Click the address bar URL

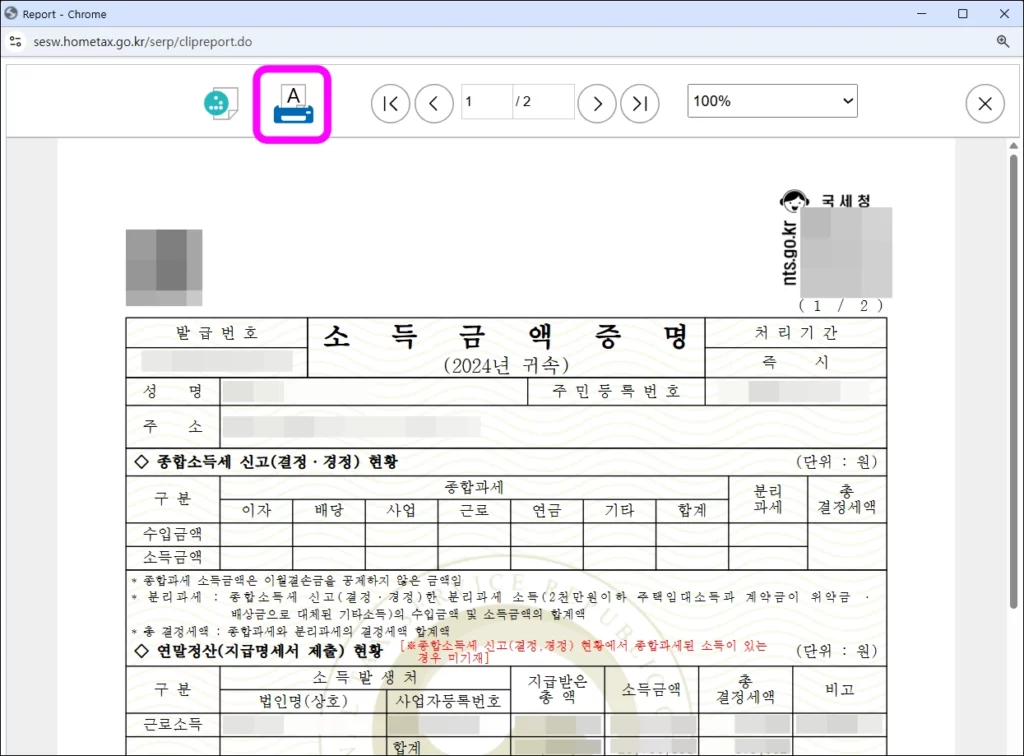[142, 42]
